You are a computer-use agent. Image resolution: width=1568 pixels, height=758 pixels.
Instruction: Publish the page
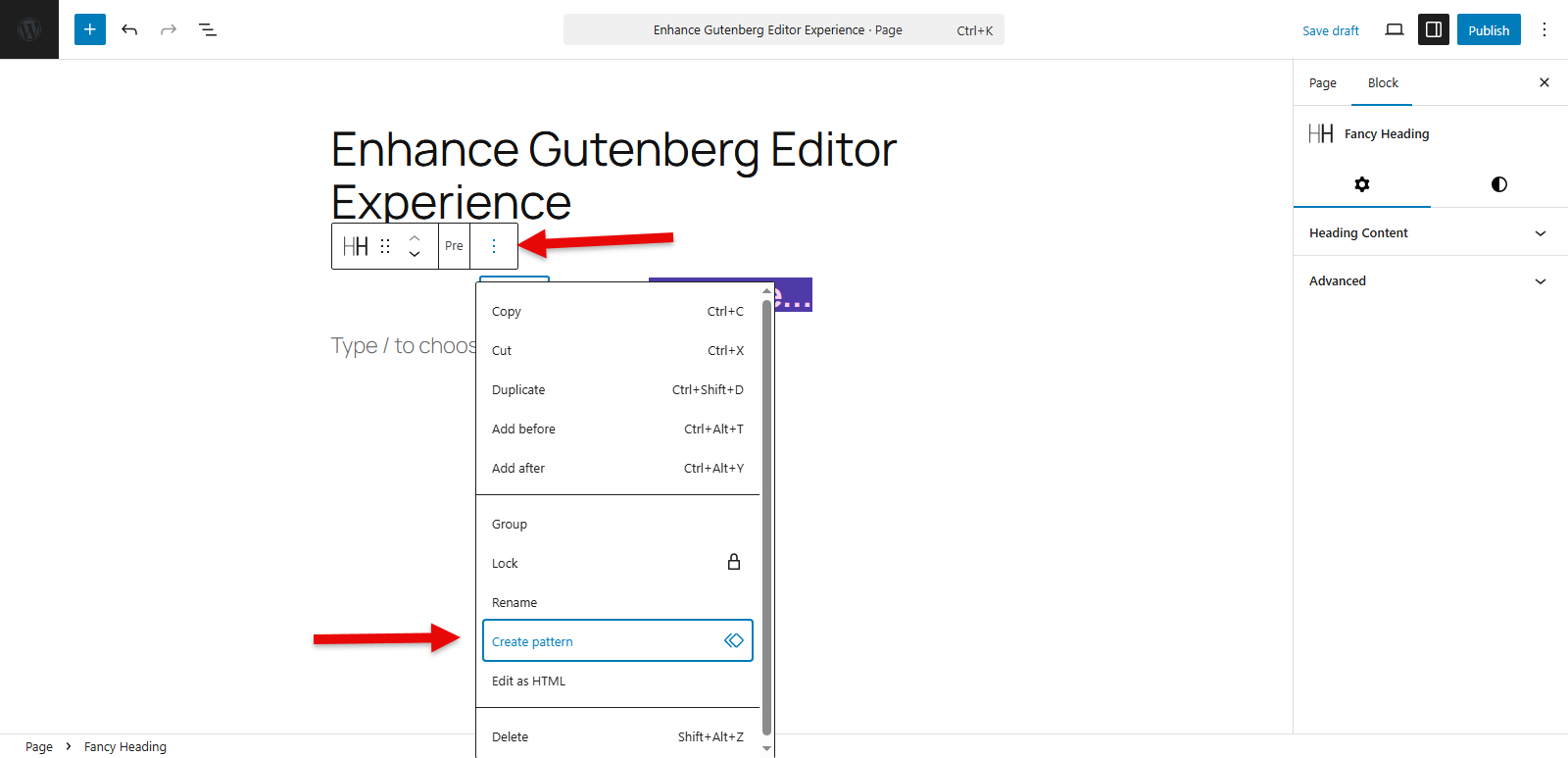click(x=1489, y=29)
